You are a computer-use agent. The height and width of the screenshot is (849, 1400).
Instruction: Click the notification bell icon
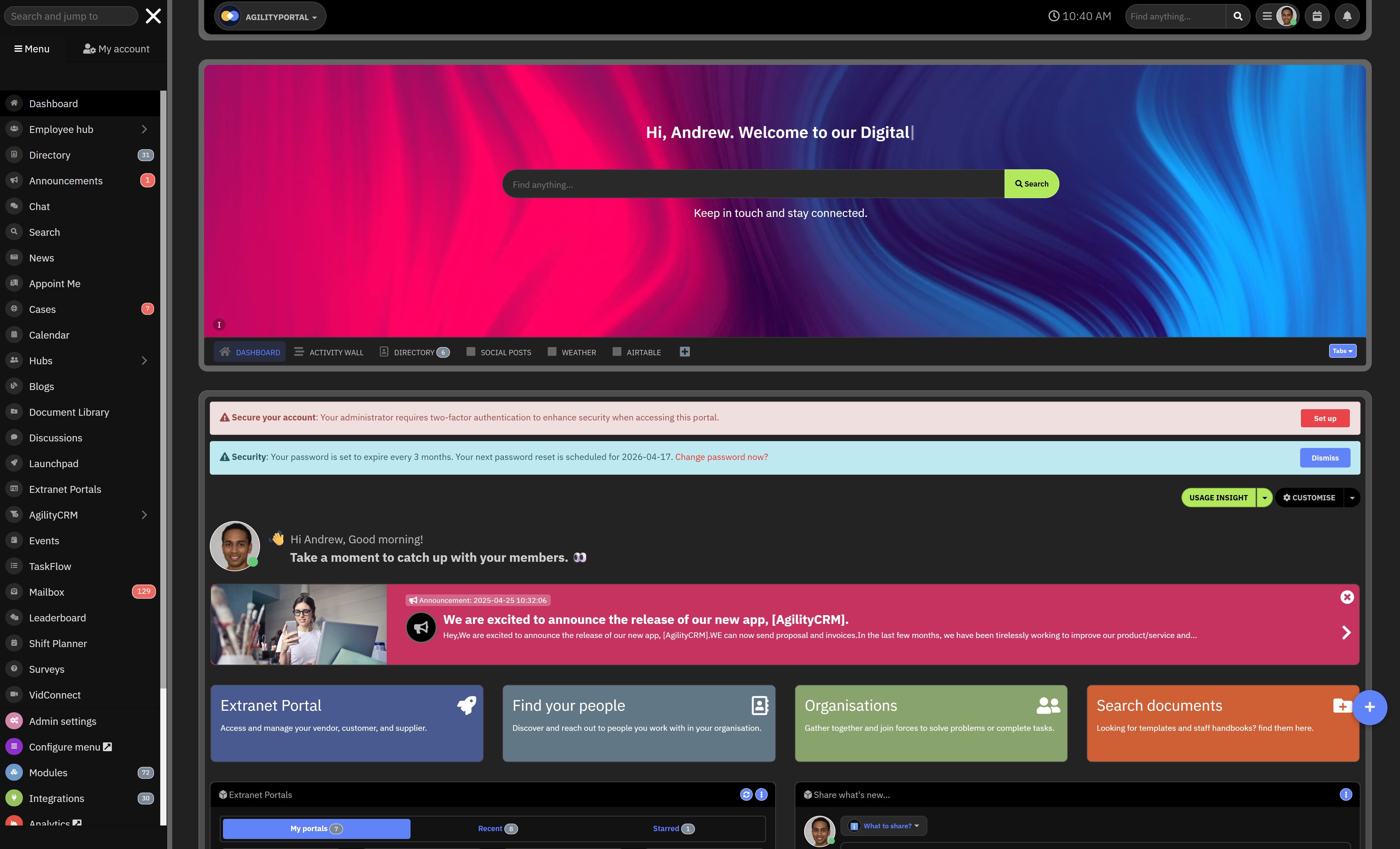pyautogui.click(x=1347, y=17)
